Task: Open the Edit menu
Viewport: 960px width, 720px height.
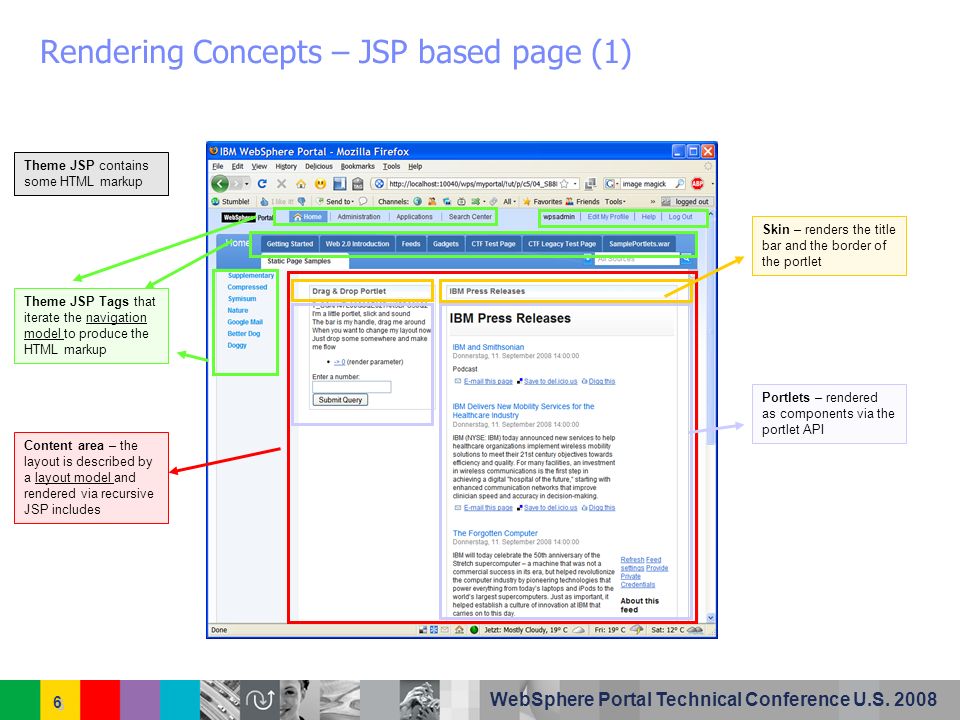Action: pos(238,167)
